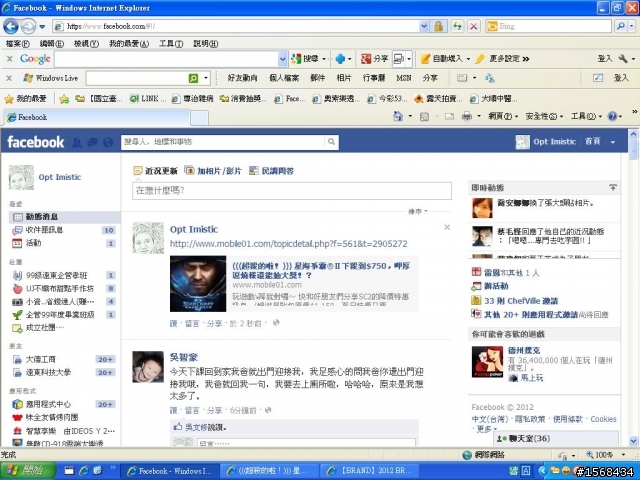Click 首頁 home link in blue bar

click(593, 142)
